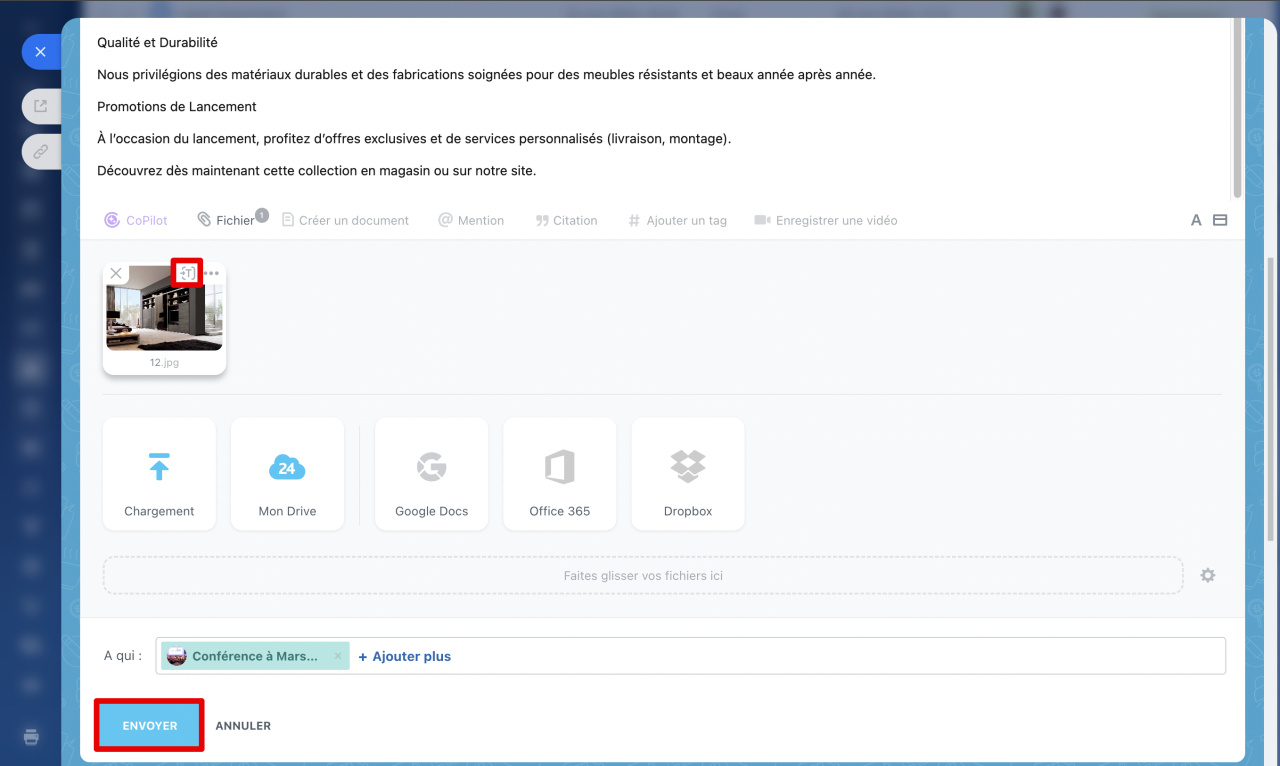Click the Nous privilégions des matériaux paragraph
This screenshot has width=1280, height=766.
coord(486,75)
